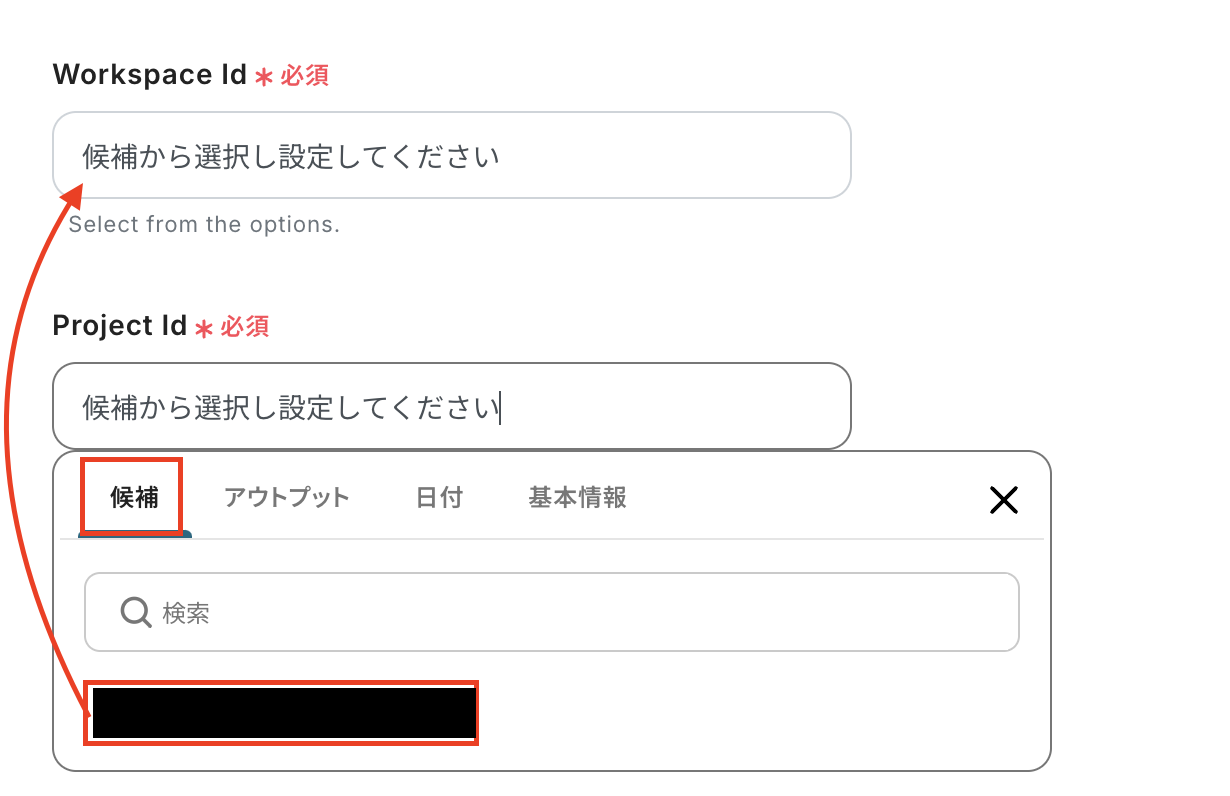Click the Workspace Id field label
1230x796 pixels.
click(150, 75)
